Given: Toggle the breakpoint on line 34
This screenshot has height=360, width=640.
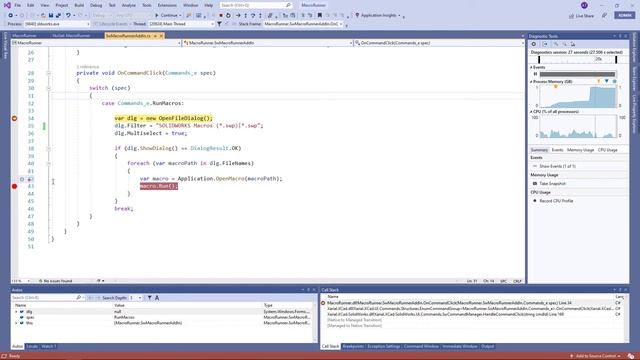Looking at the screenshot, I should [x=14, y=118].
